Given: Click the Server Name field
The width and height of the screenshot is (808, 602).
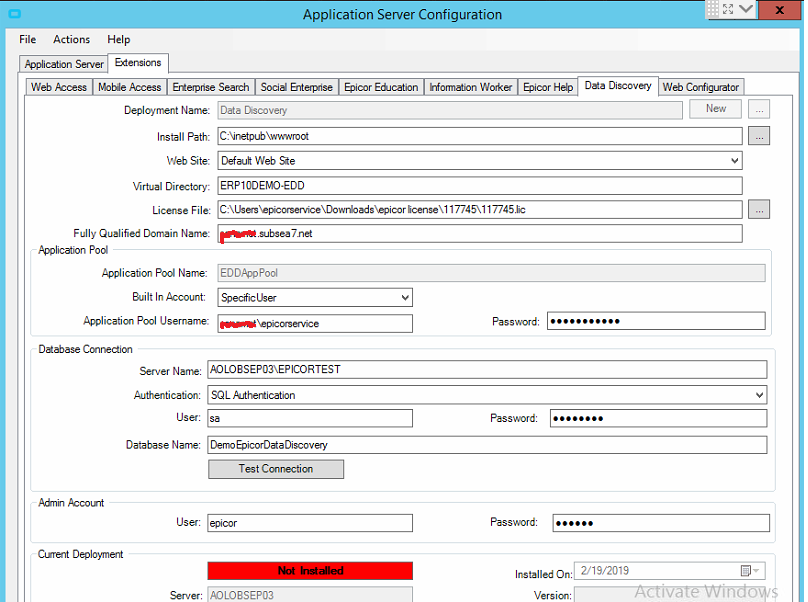Looking at the screenshot, I should coord(487,370).
